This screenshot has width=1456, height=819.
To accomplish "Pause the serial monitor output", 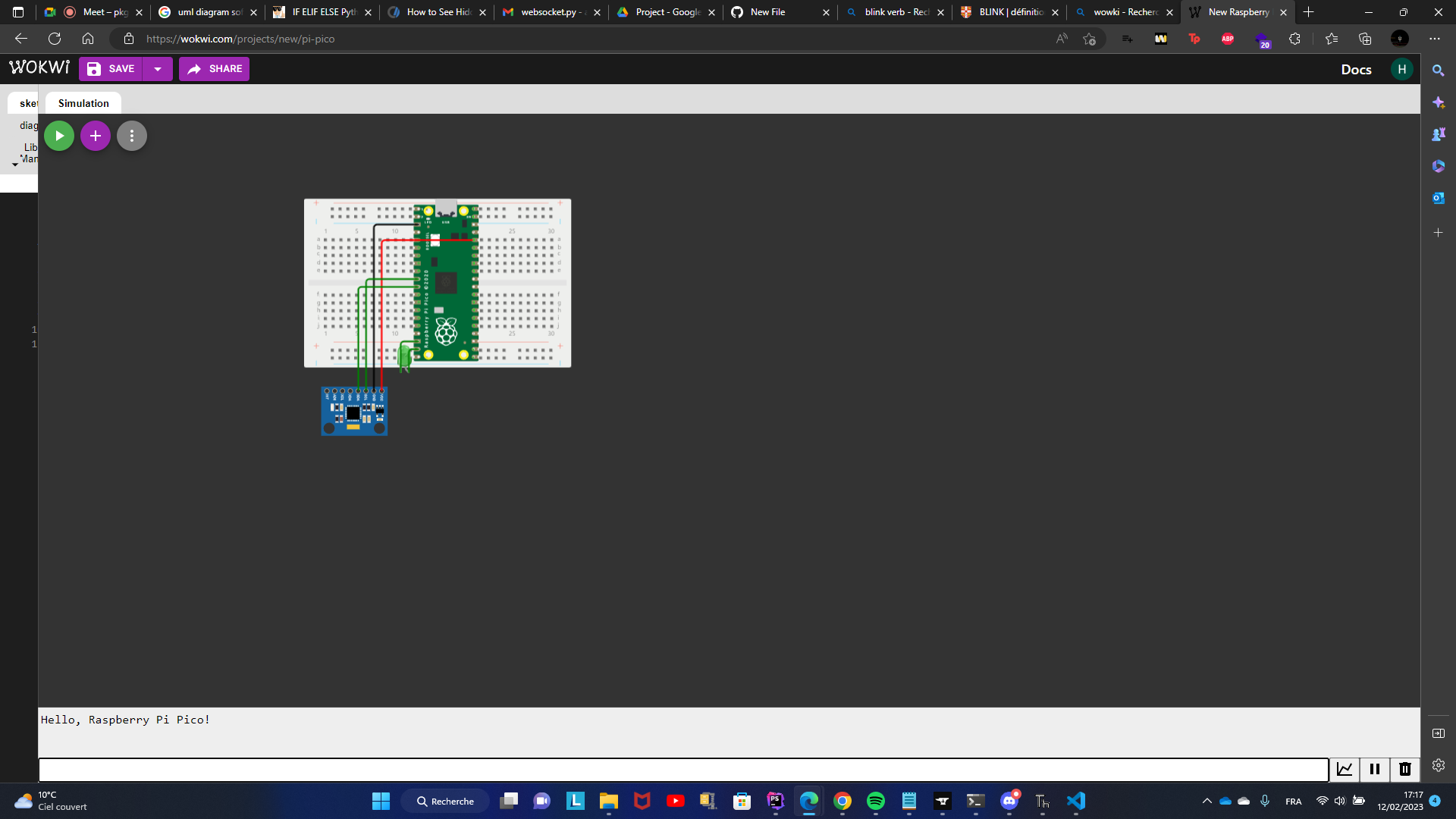I will pyautogui.click(x=1373, y=769).
